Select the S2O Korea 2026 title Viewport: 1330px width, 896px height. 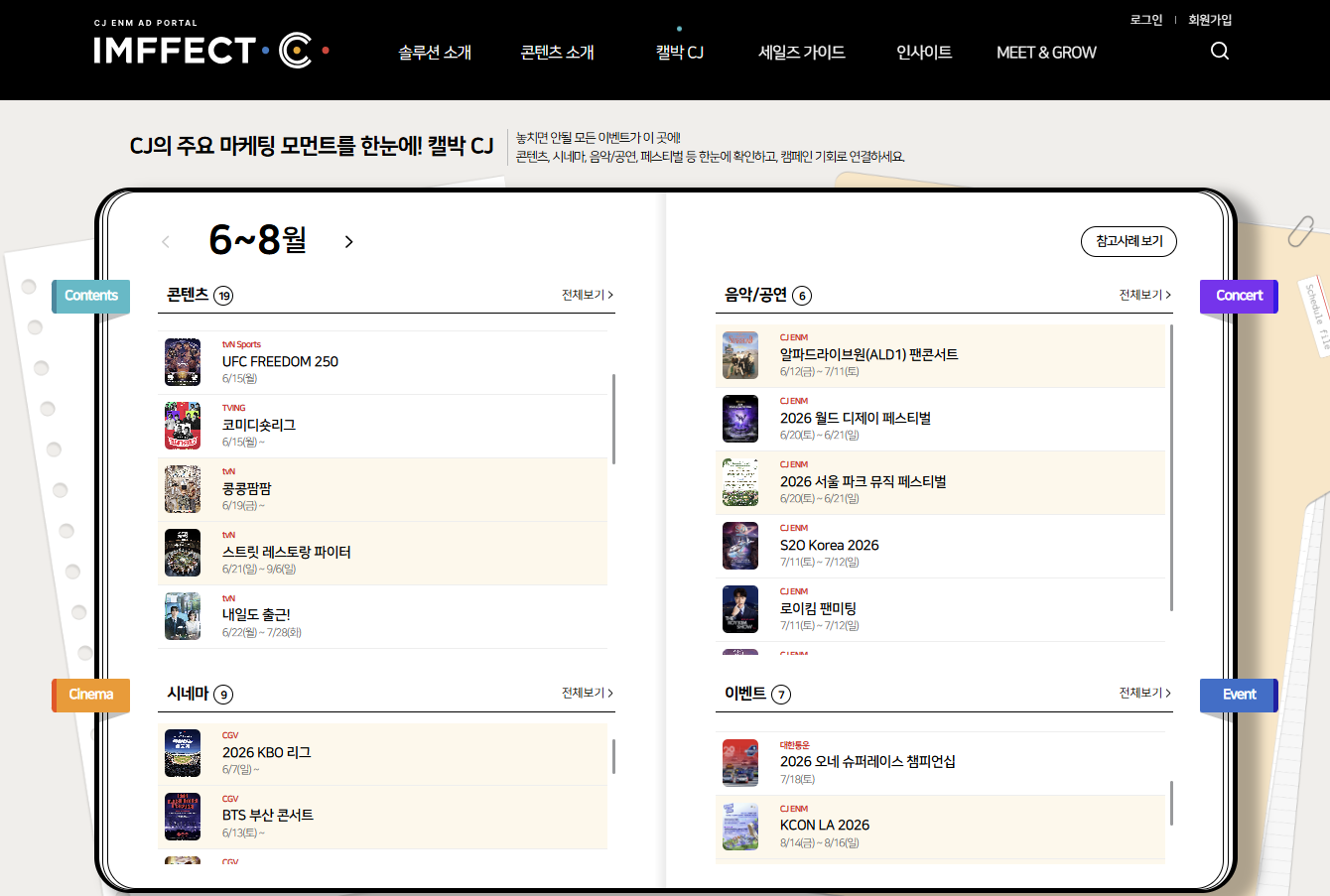830,546
